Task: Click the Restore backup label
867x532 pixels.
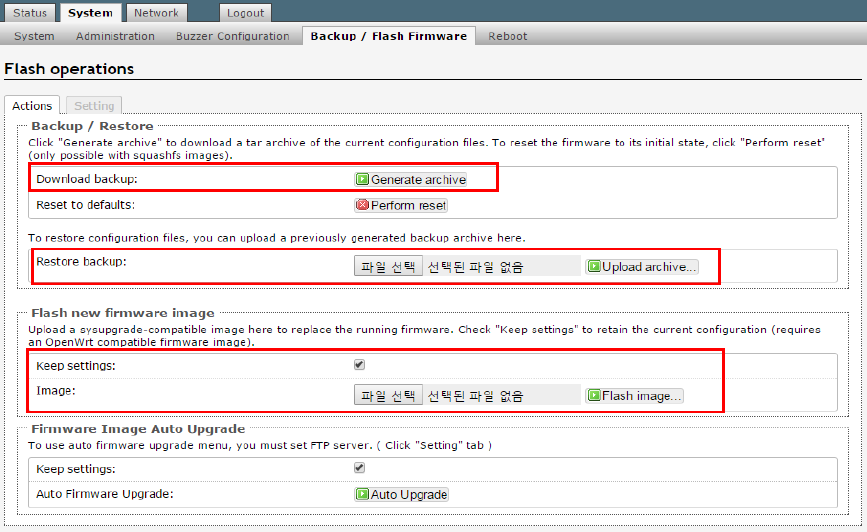Action: point(81,262)
